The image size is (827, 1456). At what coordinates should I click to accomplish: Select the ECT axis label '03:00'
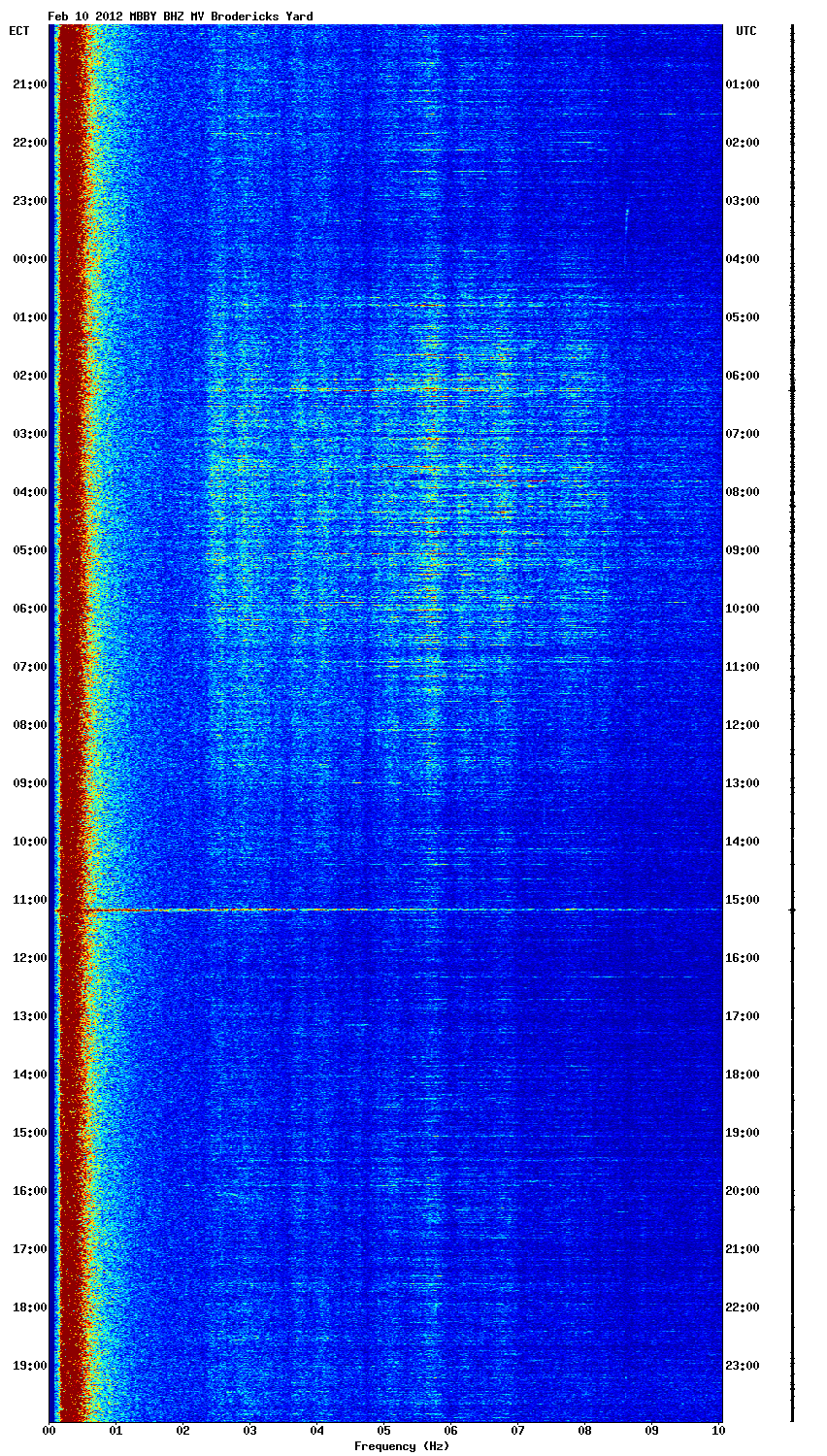point(29,434)
